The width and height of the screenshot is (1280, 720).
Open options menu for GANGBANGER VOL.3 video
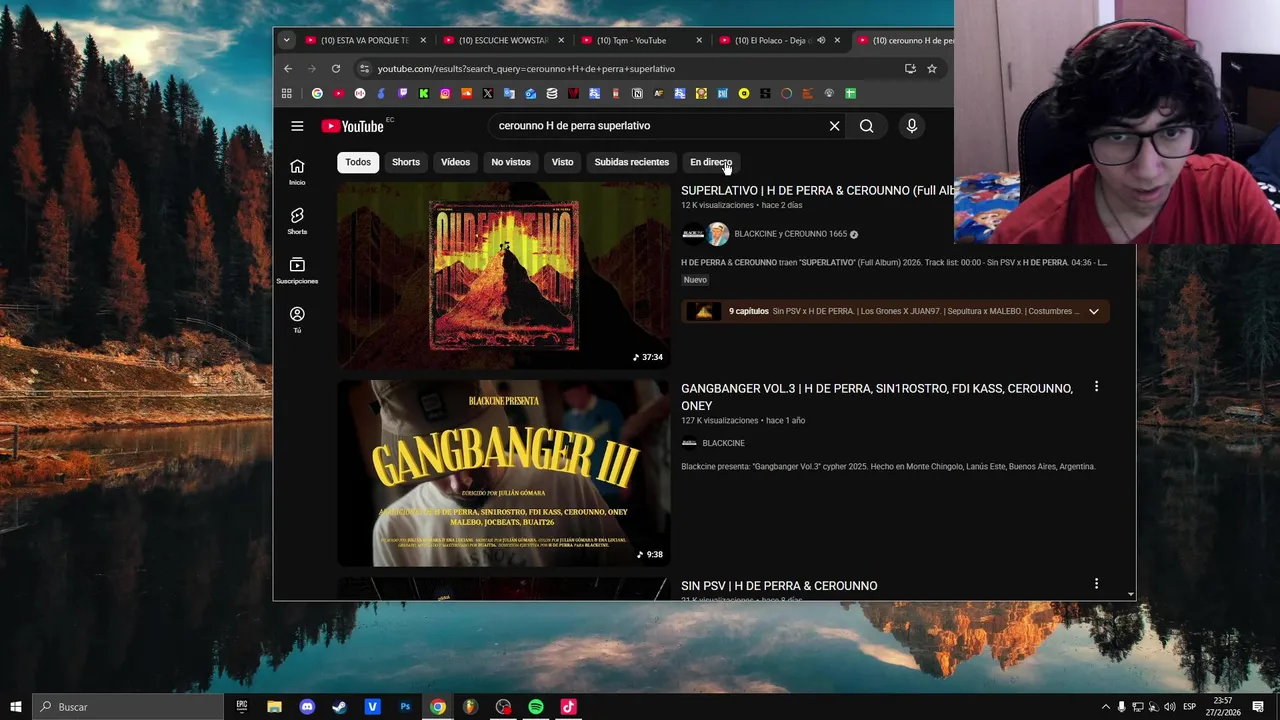coord(1096,387)
